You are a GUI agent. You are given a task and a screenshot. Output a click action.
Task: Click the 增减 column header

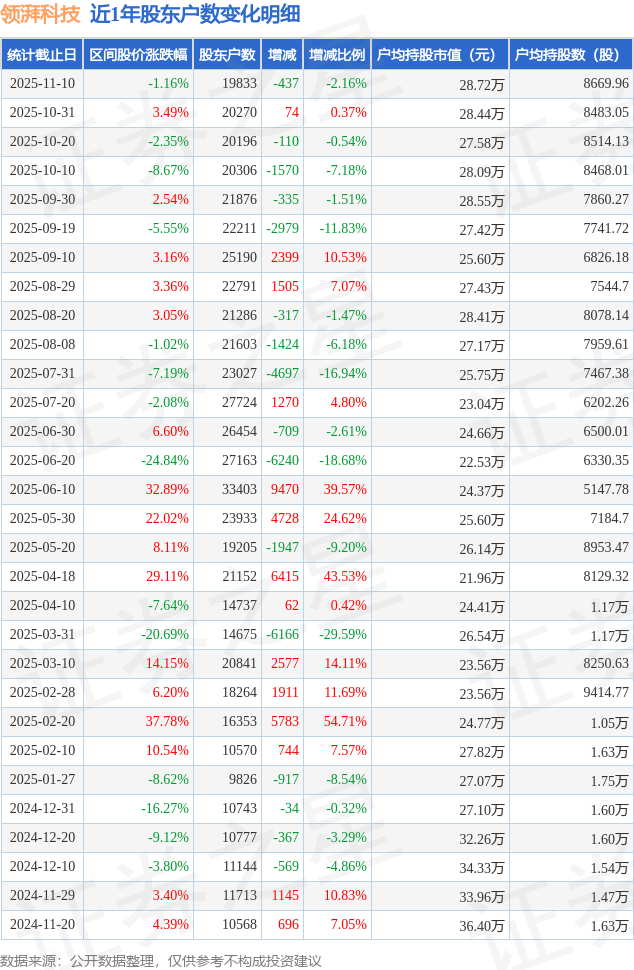pos(282,55)
